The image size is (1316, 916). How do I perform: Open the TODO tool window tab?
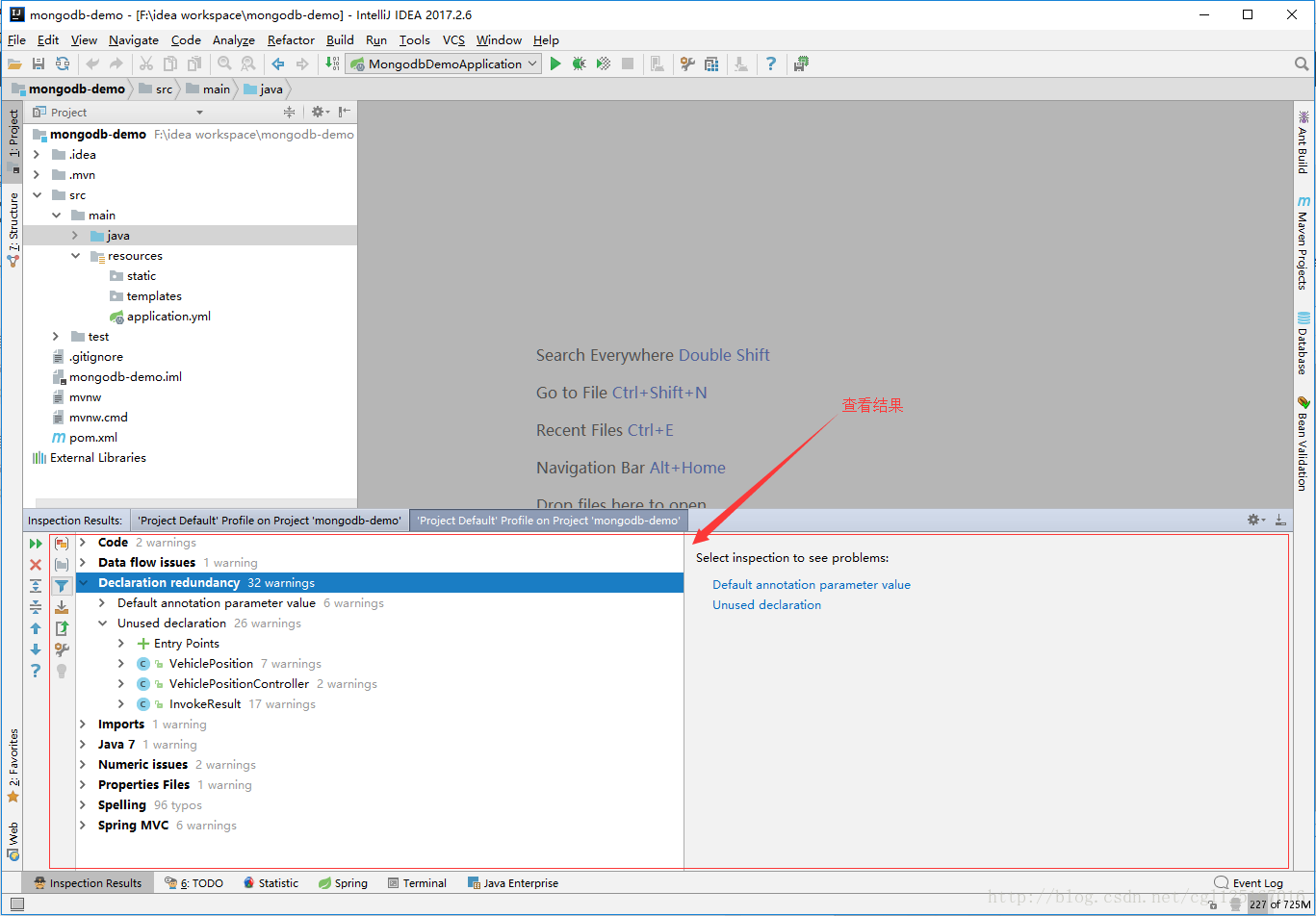coord(194,883)
